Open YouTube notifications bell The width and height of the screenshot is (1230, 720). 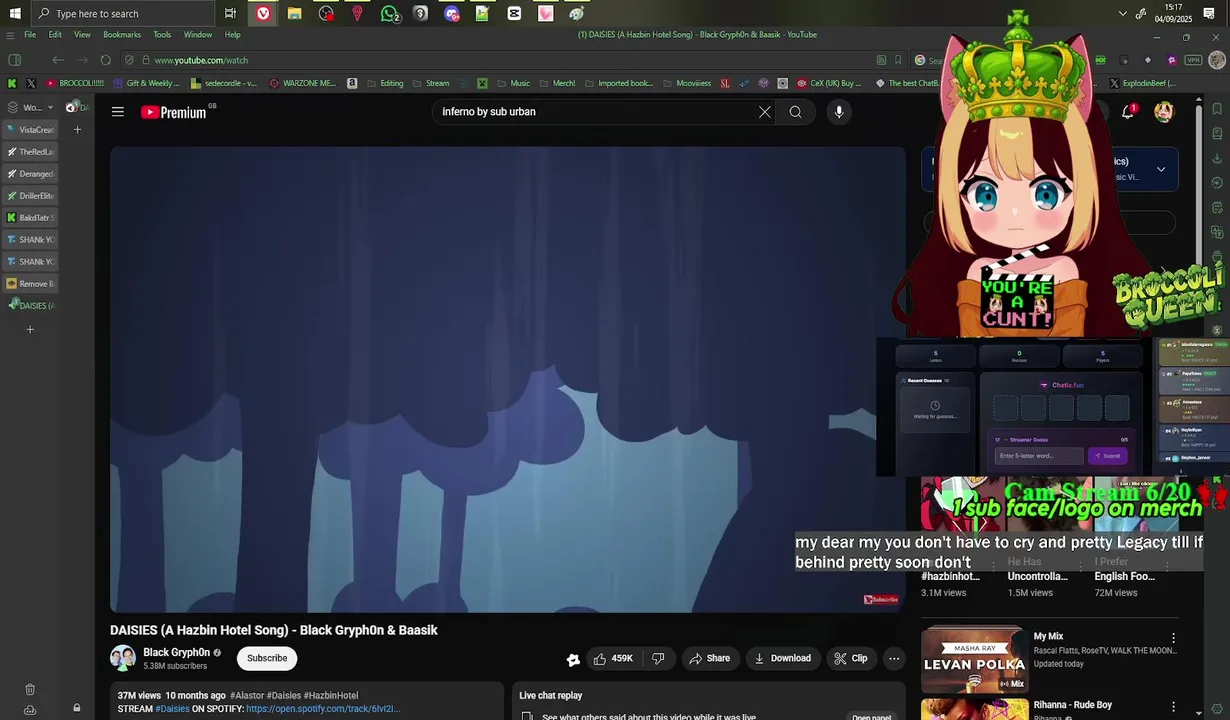1128,112
